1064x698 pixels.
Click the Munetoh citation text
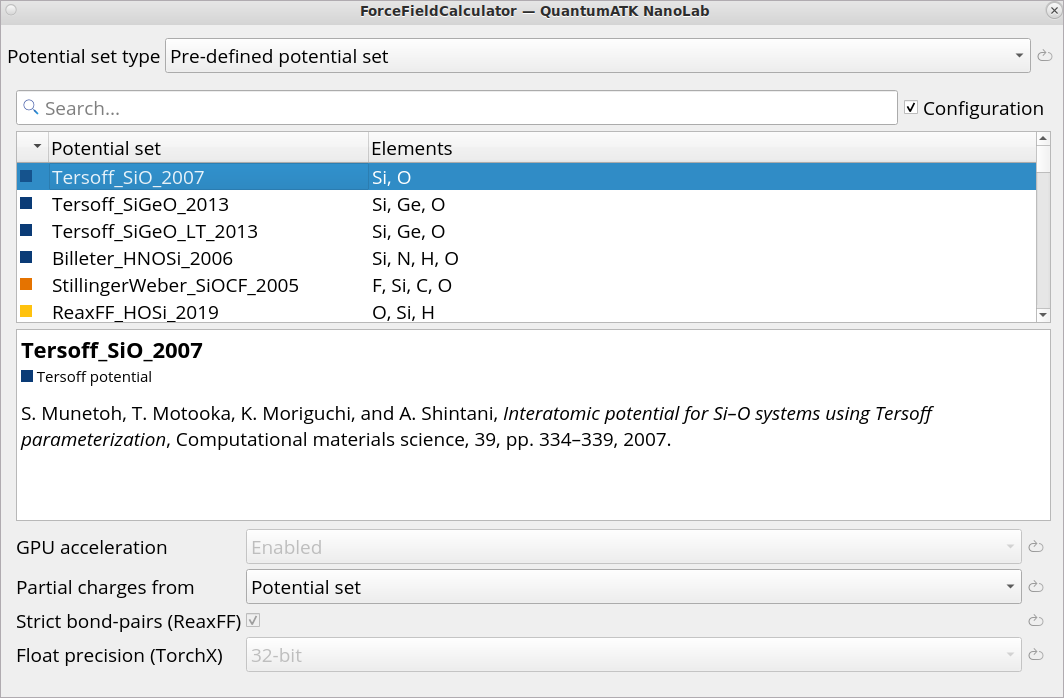(x=476, y=427)
